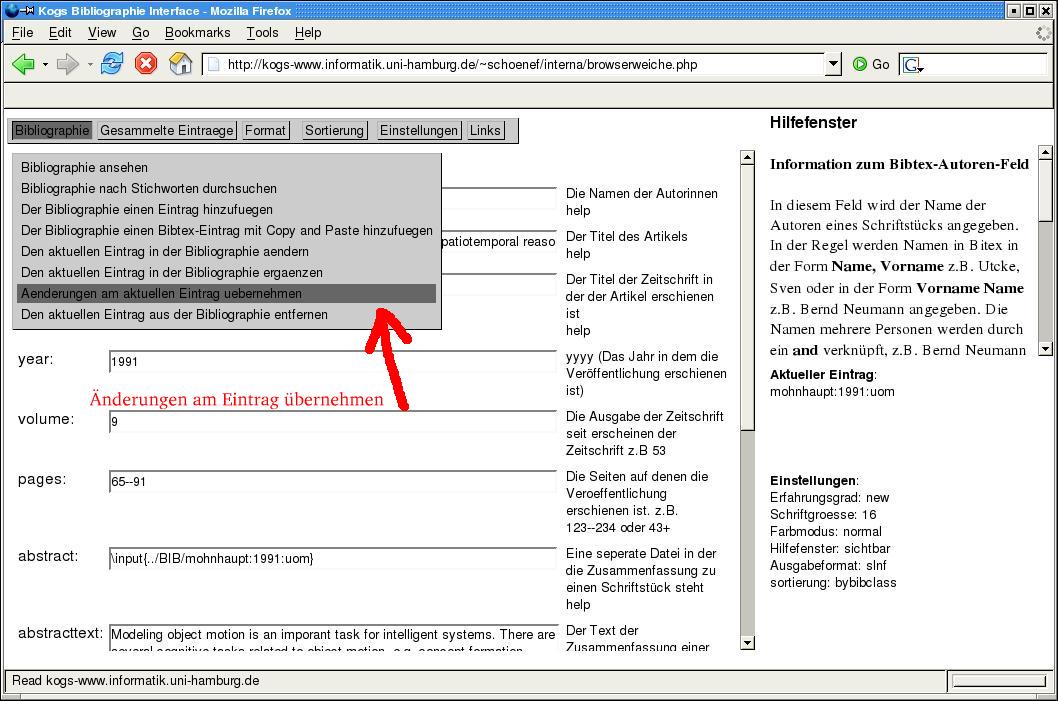Stop loading with the red X icon
This screenshot has width=1058, height=701.
(146, 63)
